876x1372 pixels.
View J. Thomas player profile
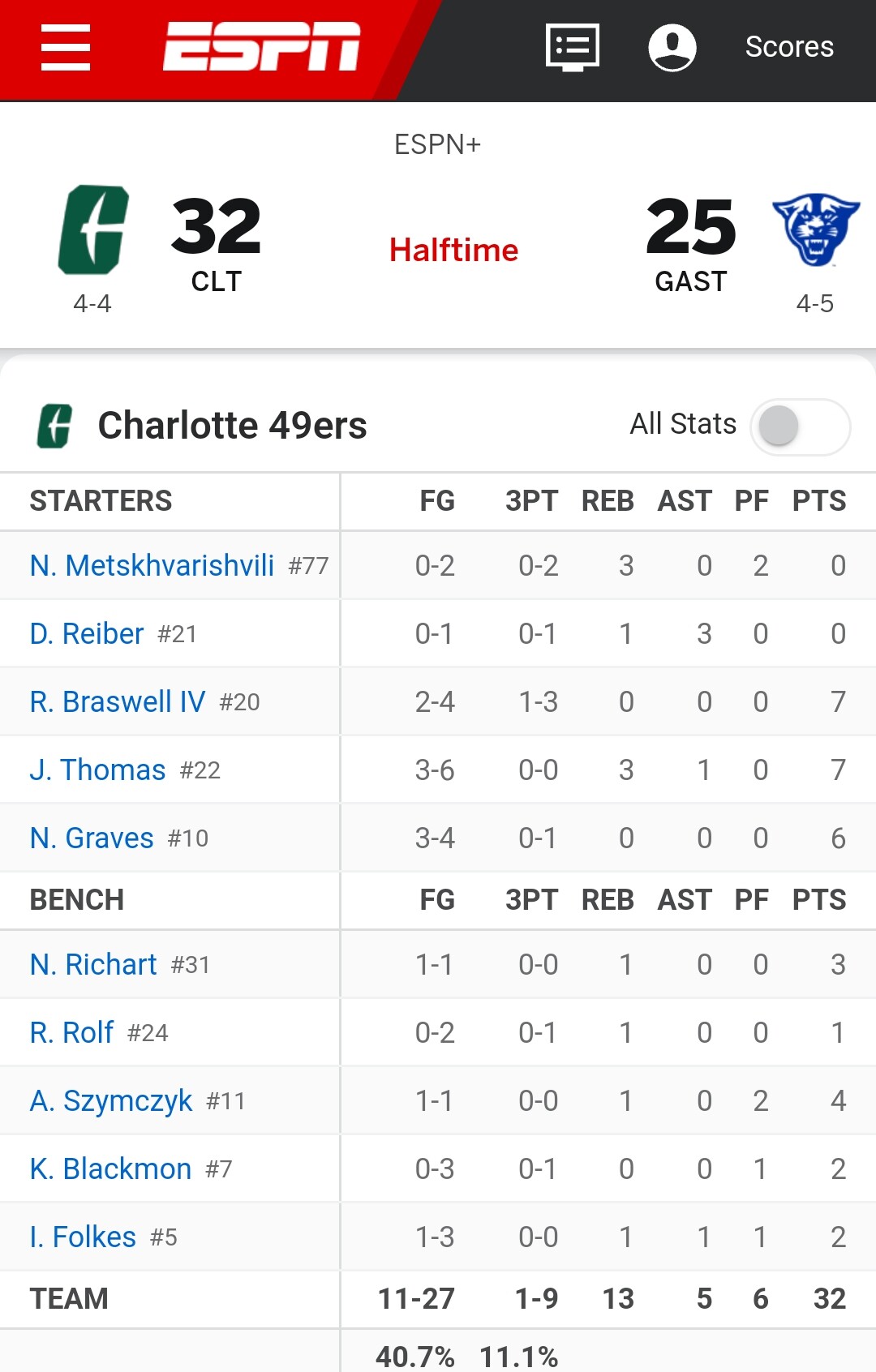pyautogui.click(x=97, y=770)
